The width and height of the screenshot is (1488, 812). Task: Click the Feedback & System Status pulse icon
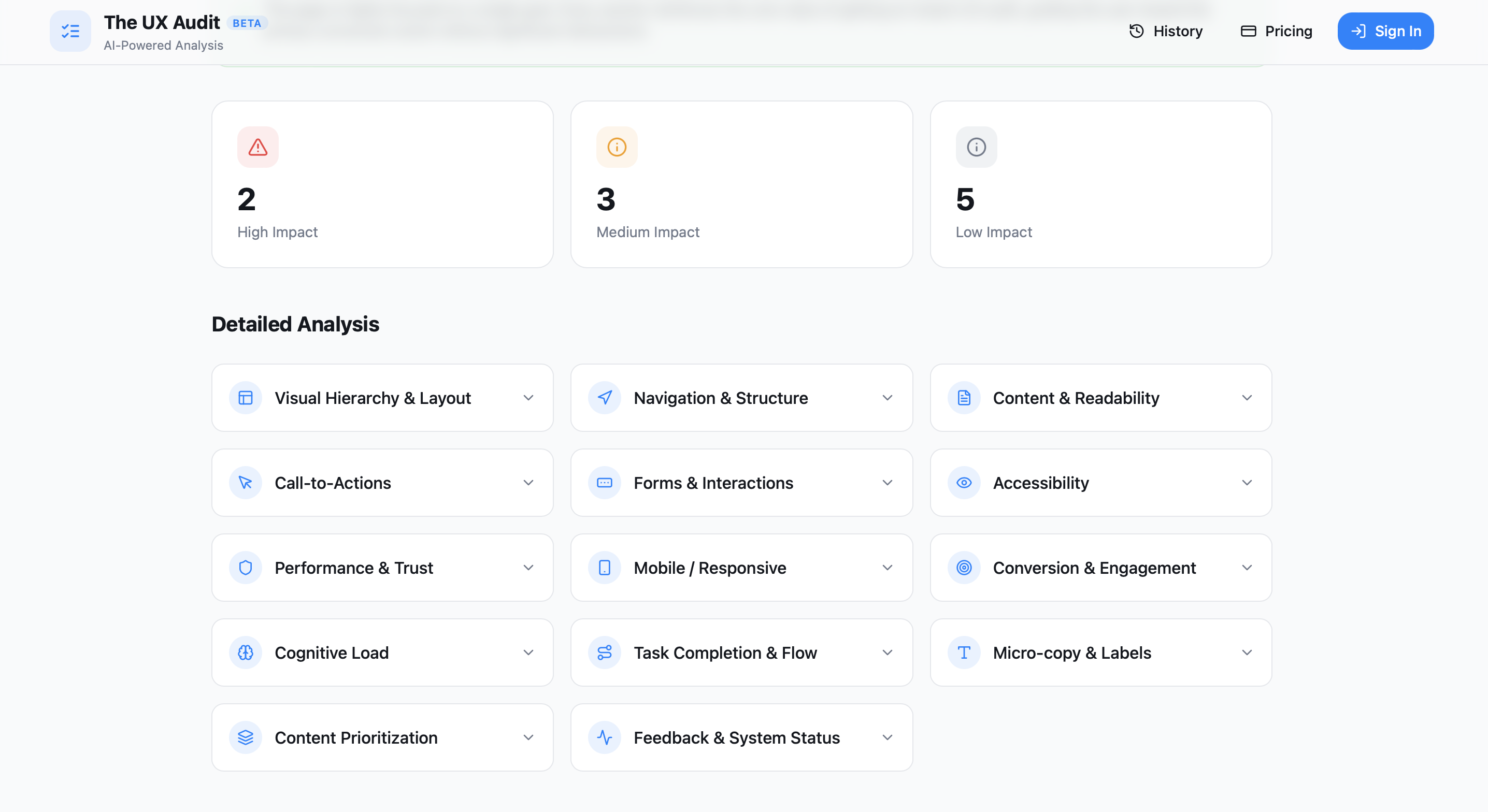coord(604,737)
